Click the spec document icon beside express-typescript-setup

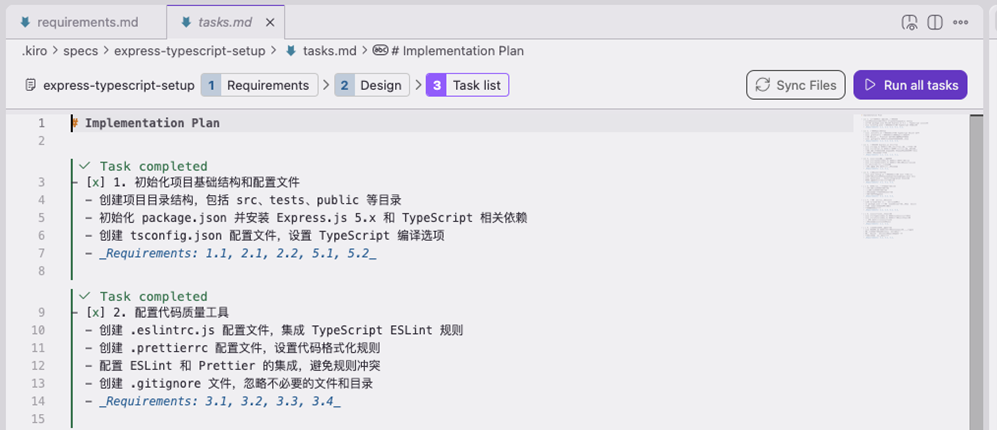click(x=31, y=85)
